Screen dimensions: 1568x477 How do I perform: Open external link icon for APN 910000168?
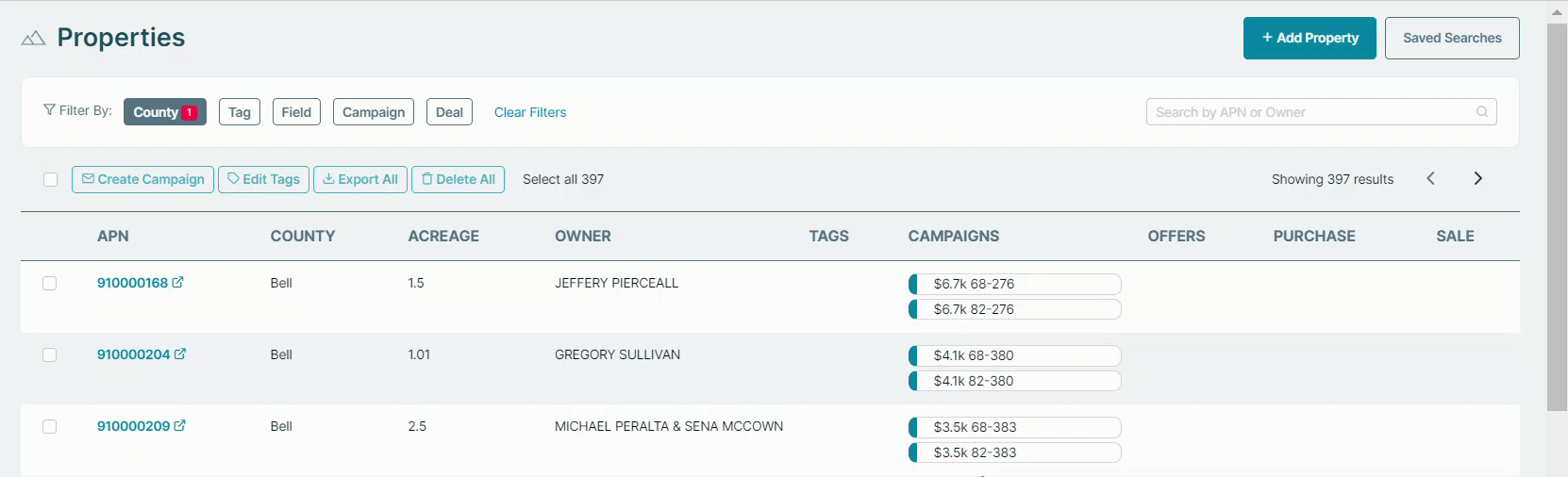177,282
